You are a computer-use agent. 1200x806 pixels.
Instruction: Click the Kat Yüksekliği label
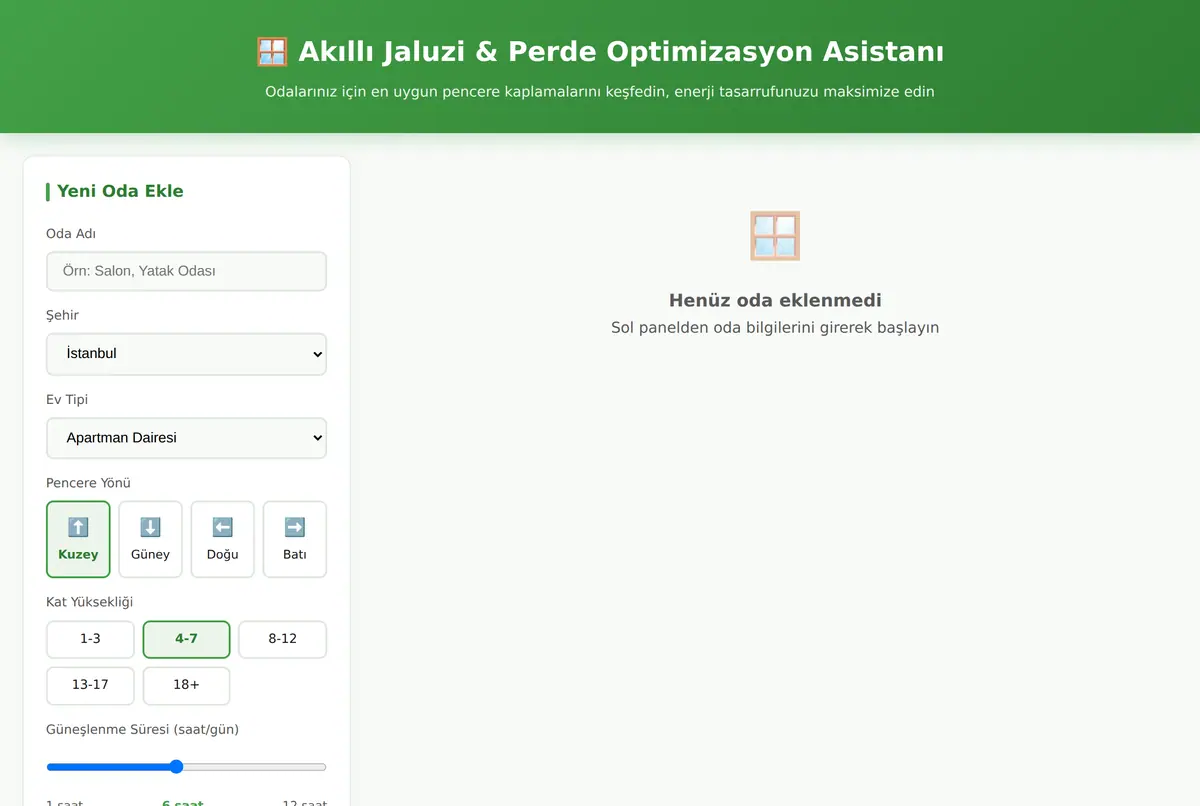(x=89, y=602)
